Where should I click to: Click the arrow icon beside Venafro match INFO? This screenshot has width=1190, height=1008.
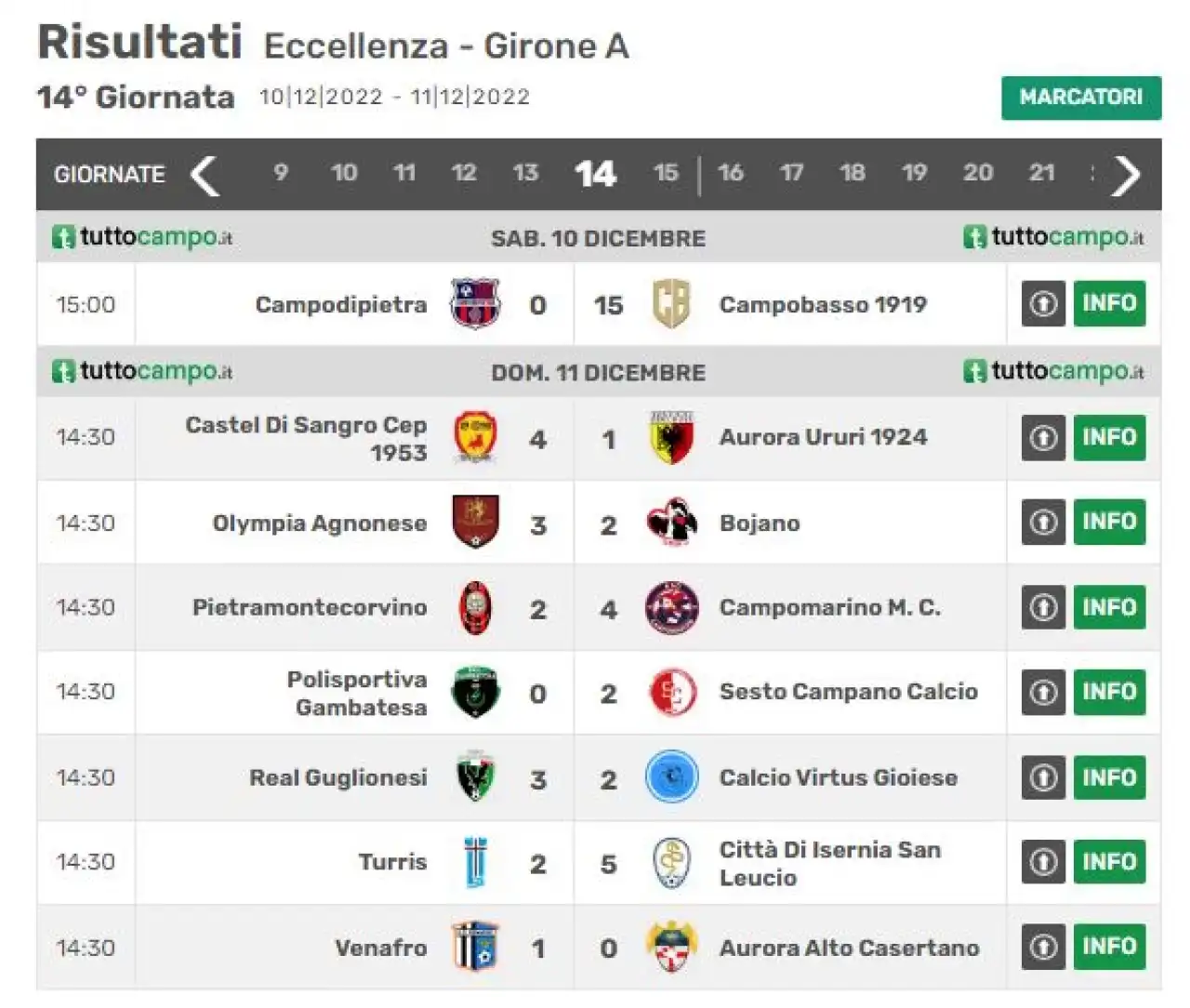coord(1043,947)
